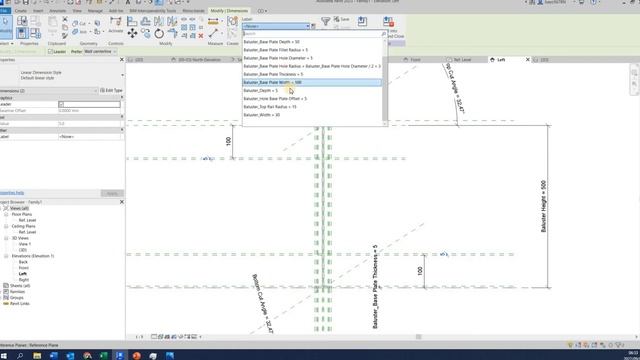The width and height of the screenshot is (640, 360).
Task: Open the Create ribbon tab
Action: (20, 11)
